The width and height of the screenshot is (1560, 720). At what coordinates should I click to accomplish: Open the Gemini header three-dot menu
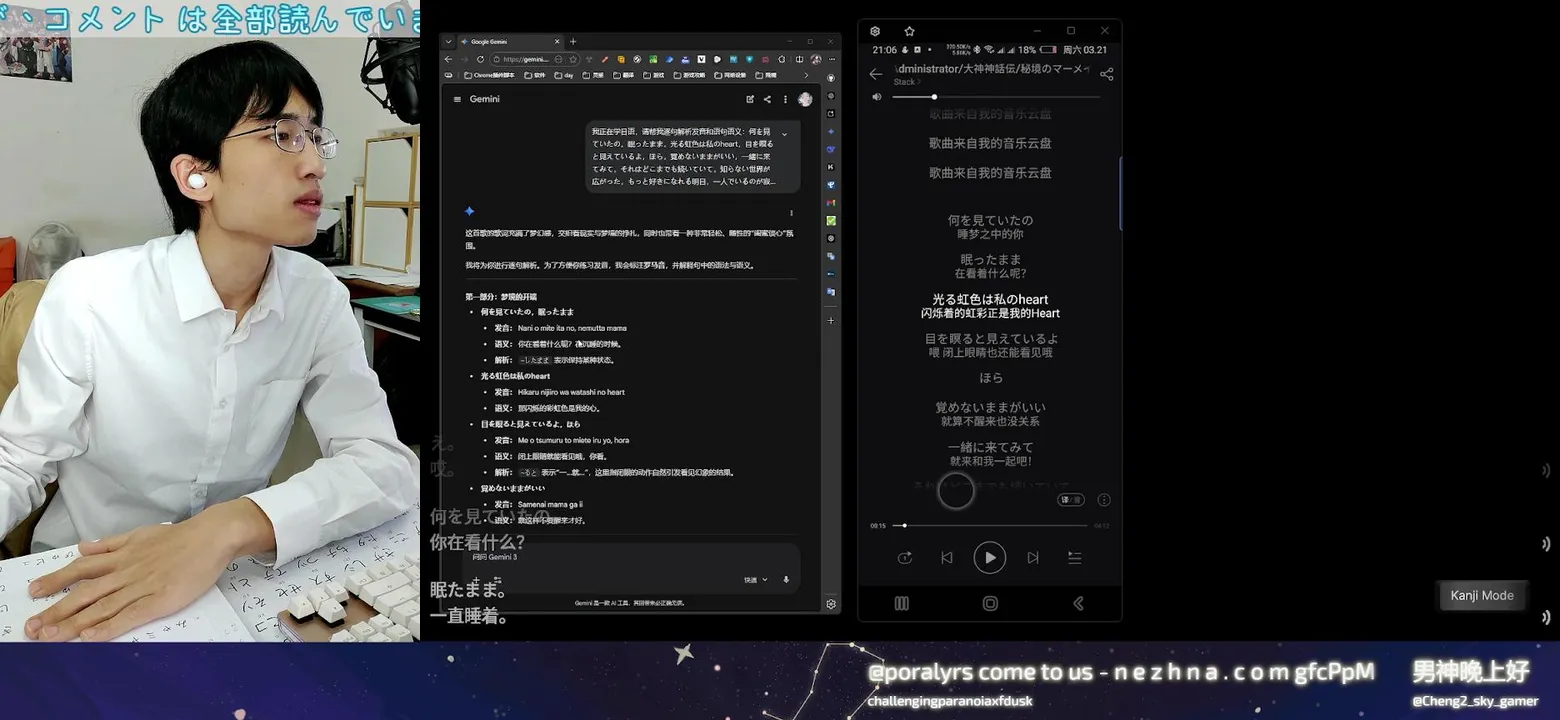point(785,99)
